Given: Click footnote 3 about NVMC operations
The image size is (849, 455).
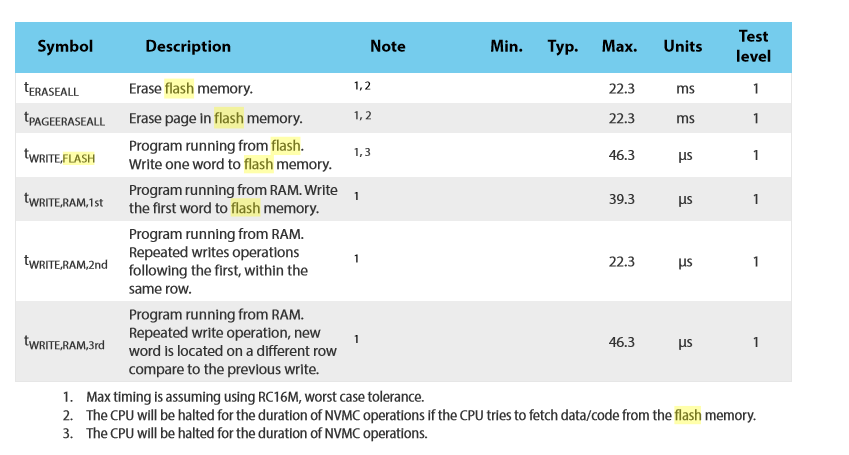Looking at the screenshot, I should [x=256, y=434].
